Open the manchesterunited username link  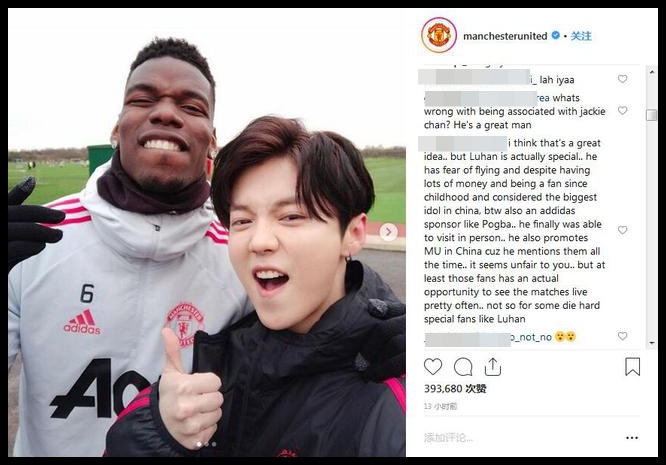[505, 36]
